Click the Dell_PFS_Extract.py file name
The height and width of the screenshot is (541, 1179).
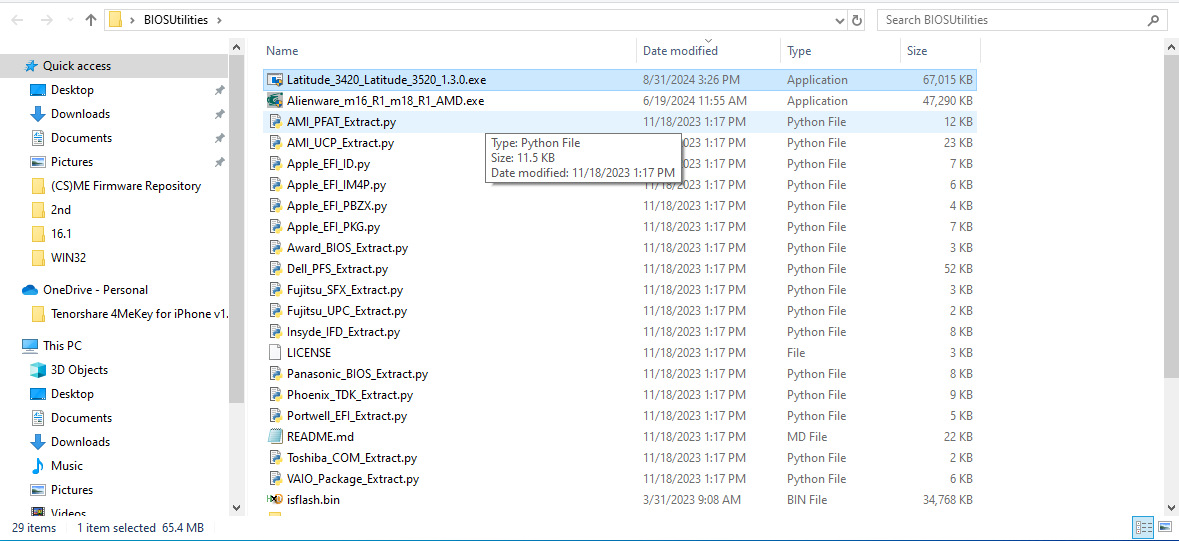pyautogui.click(x=338, y=269)
